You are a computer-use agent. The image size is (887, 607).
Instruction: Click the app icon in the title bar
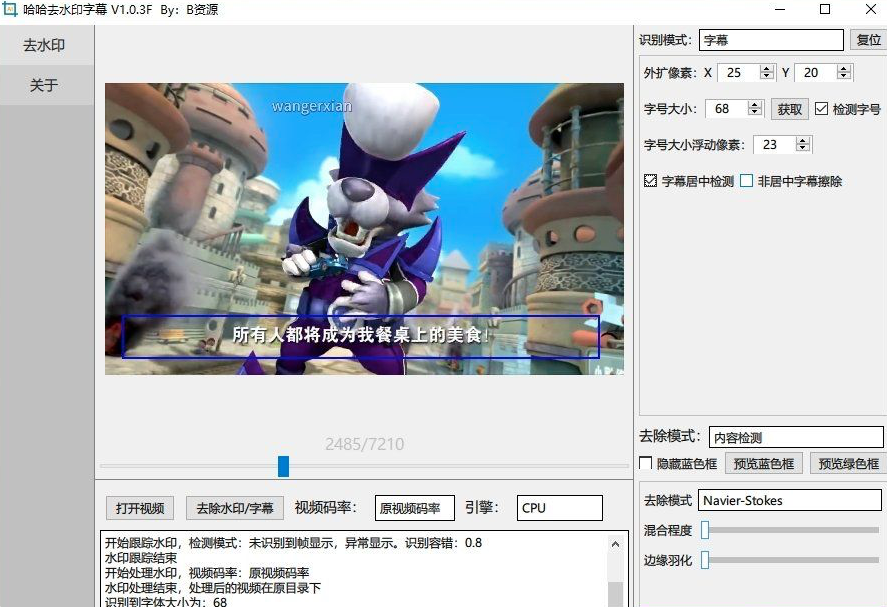click(10, 10)
